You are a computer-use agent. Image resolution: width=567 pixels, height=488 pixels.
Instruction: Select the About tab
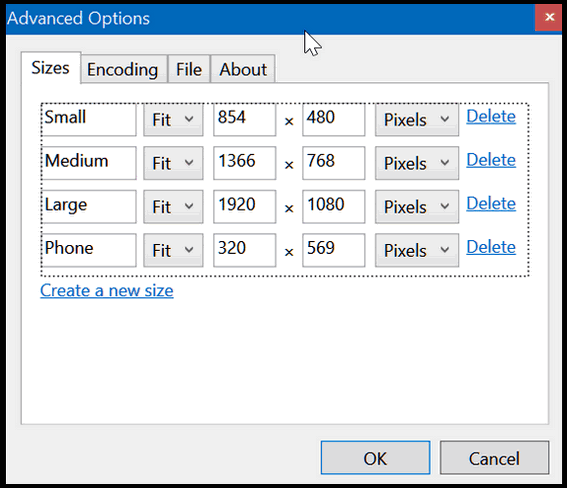[x=243, y=69]
